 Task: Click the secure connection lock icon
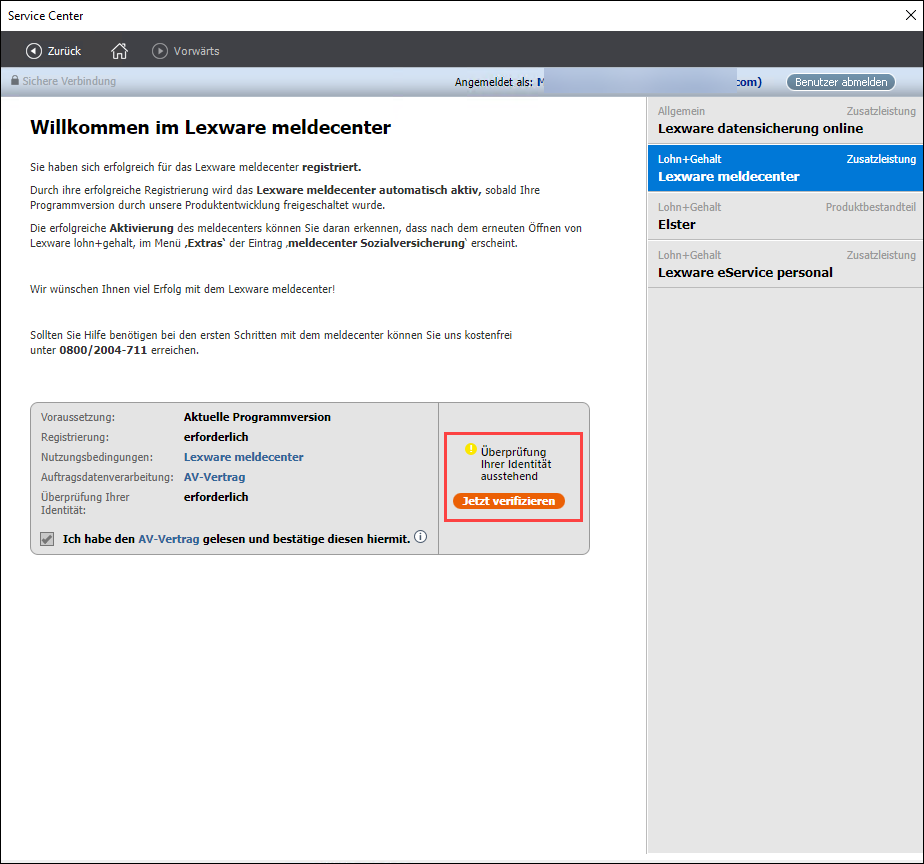coord(15,81)
